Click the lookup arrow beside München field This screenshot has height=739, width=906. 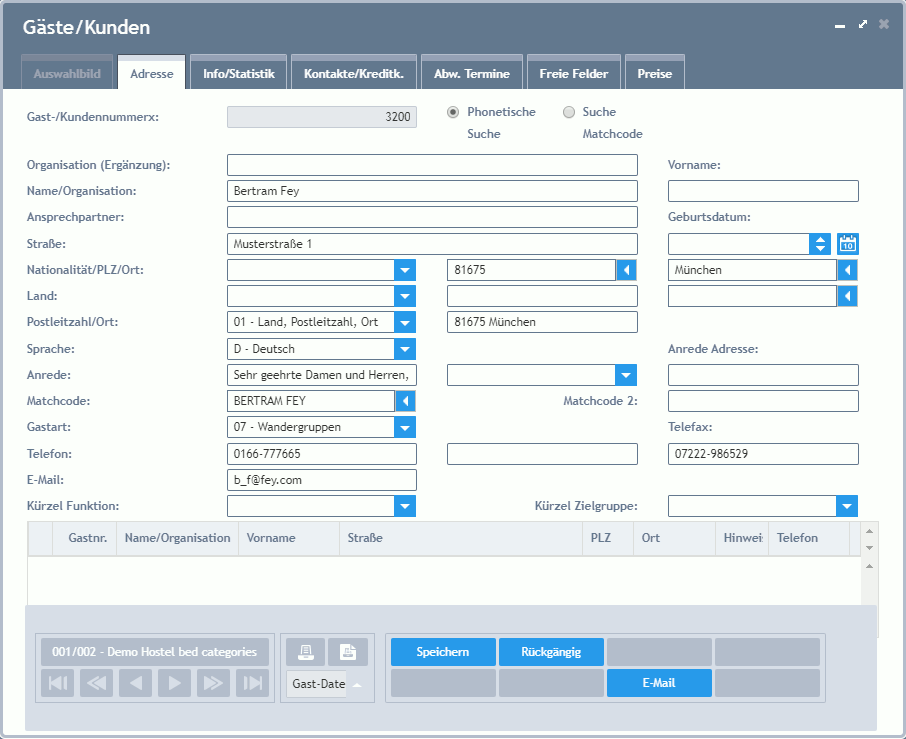(848, 270)
